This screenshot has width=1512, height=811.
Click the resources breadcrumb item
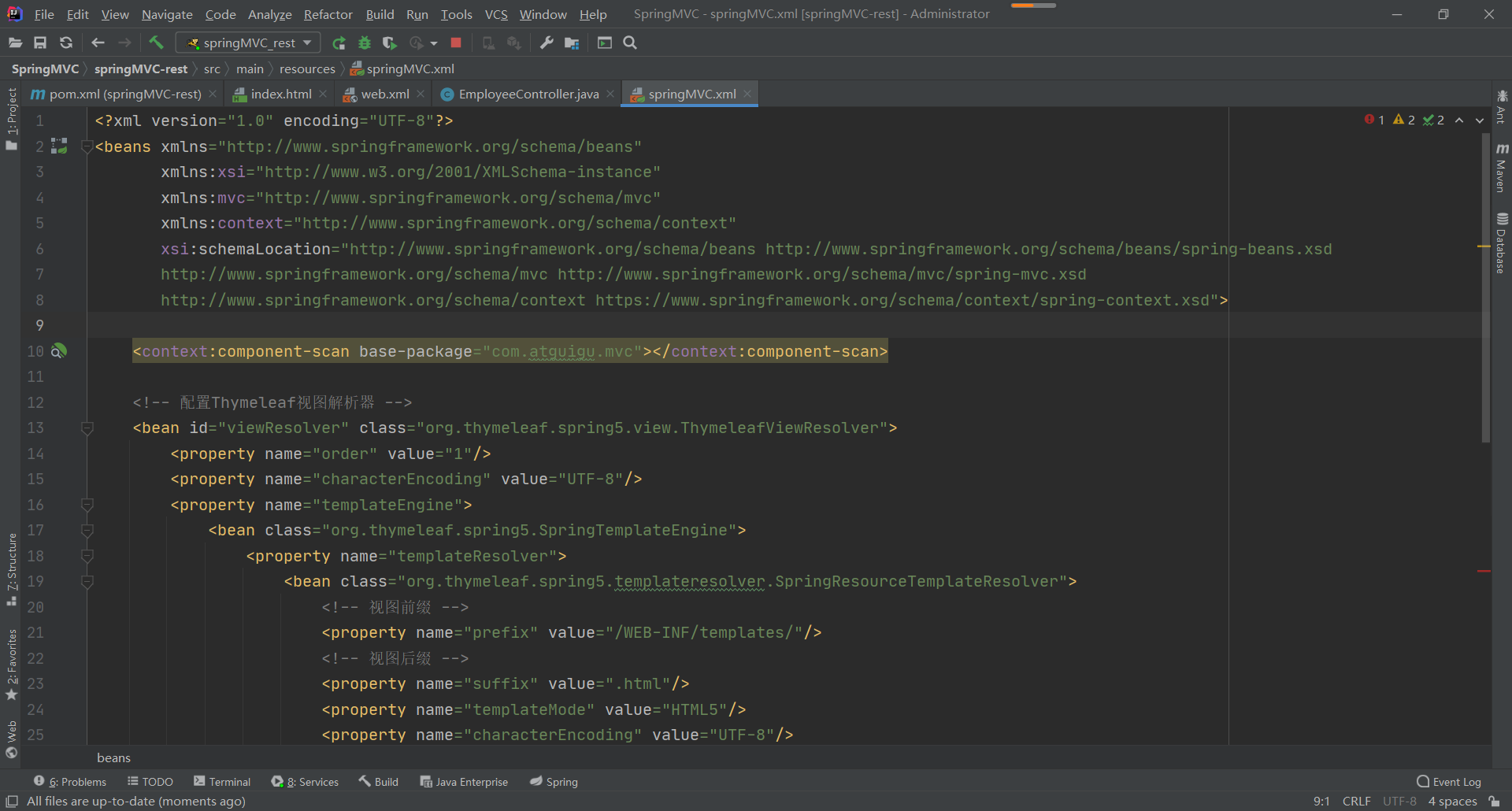(x=307, y=69)
